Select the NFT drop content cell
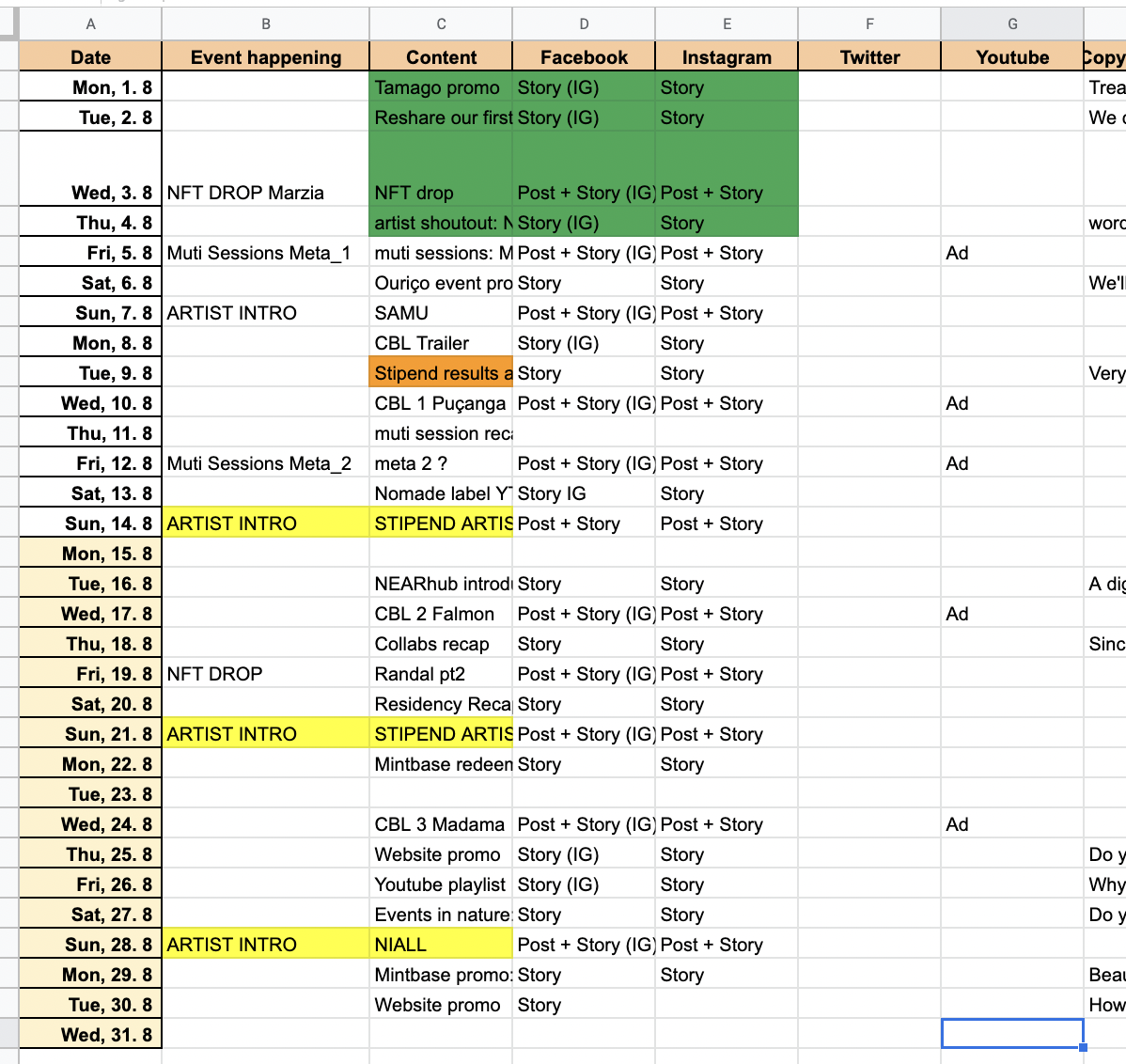The width and height of the screenshot is (1126, 1064). 441,169
